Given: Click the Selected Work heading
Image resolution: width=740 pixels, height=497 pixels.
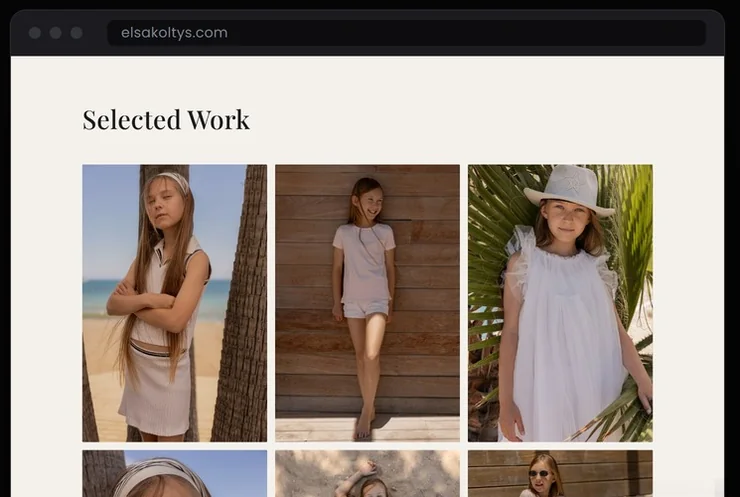Looking at the screenshot, I should 166,120.
